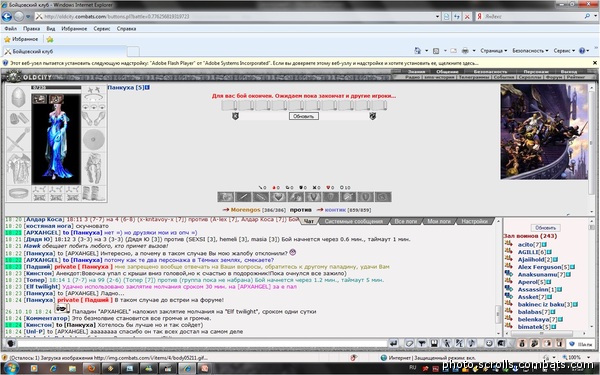Image resolution: width=600 pixels, height=375 pixels.
Task: Click the info icon next to Панкуха [5]
Action: [x=147, y=87]
